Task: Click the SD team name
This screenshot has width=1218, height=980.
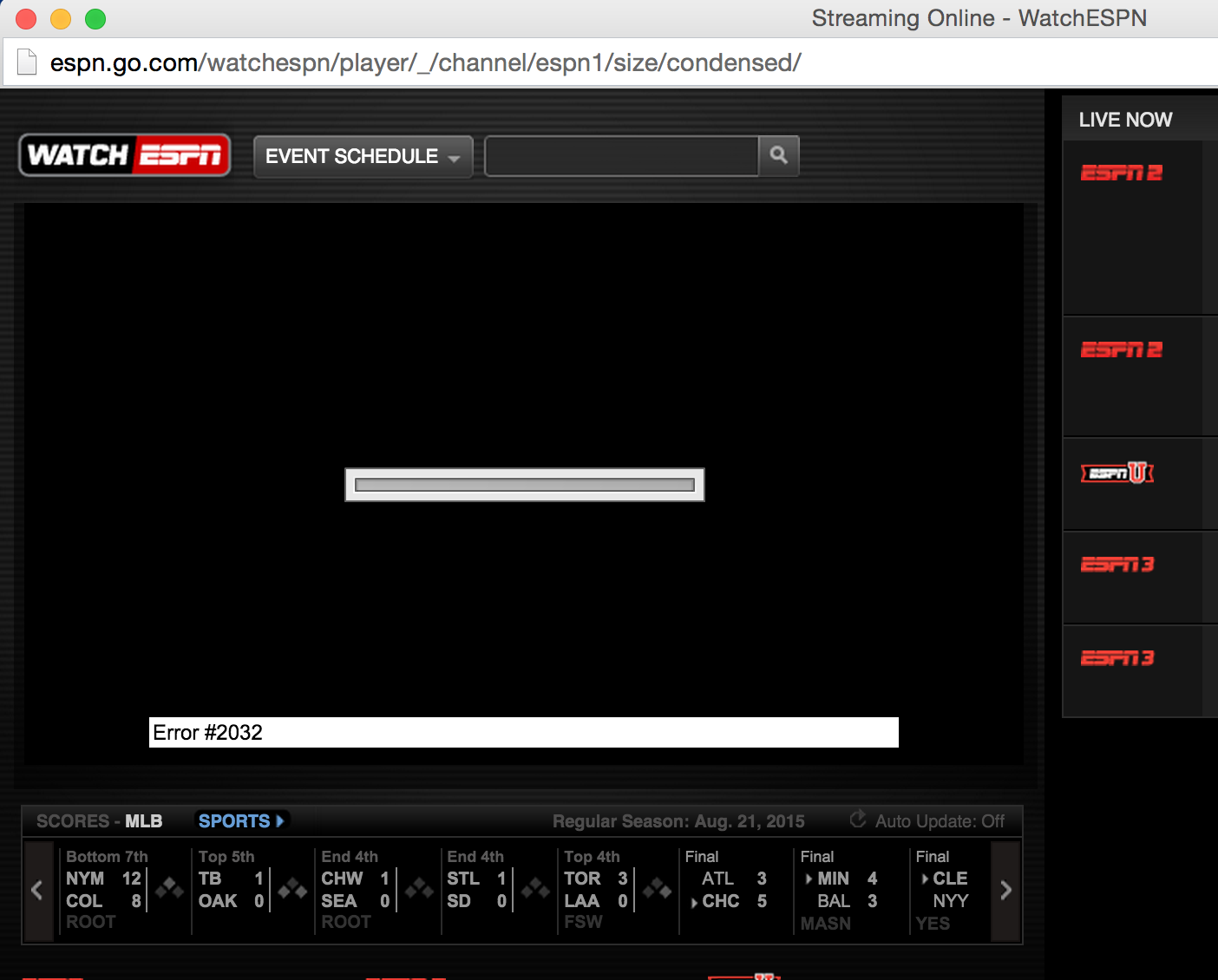Action: point(459,901)
